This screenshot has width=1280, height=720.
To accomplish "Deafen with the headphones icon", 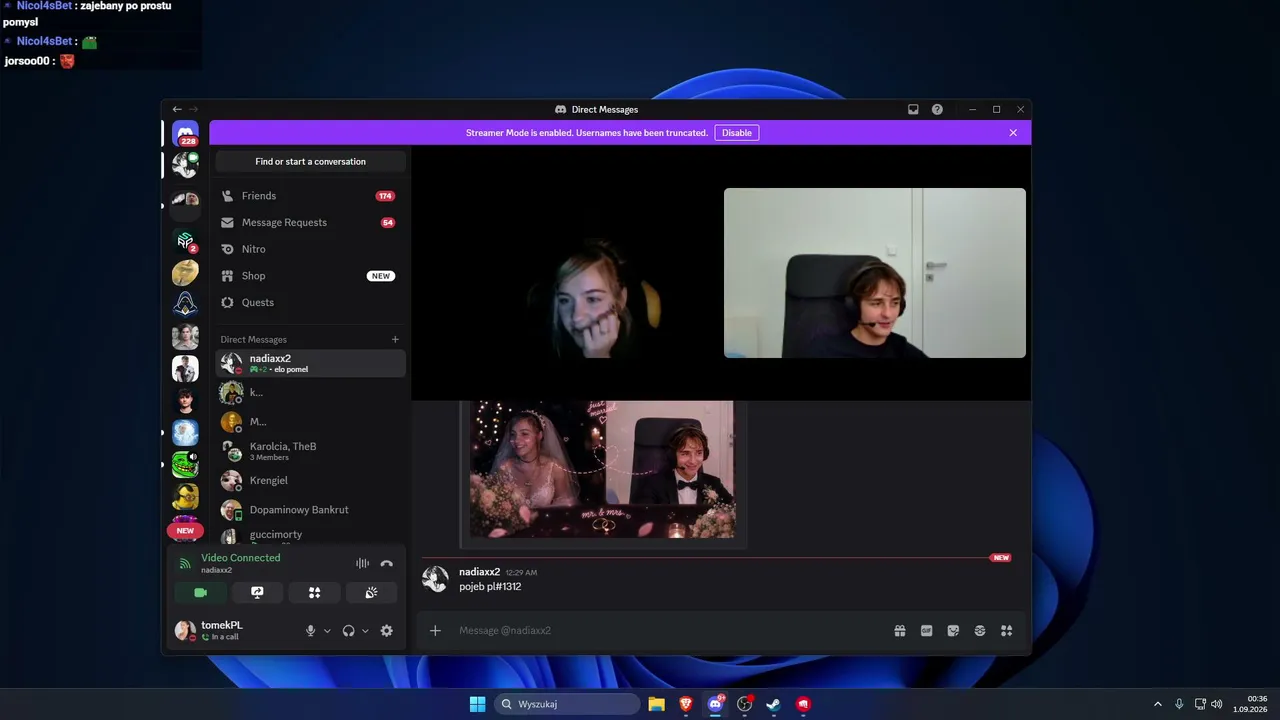I will pyautogui.click(x=348, y=631).
